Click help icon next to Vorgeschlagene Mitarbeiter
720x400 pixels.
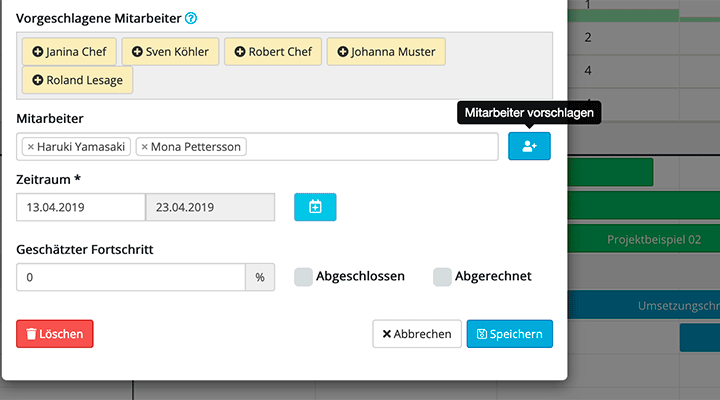click(191, 17)
